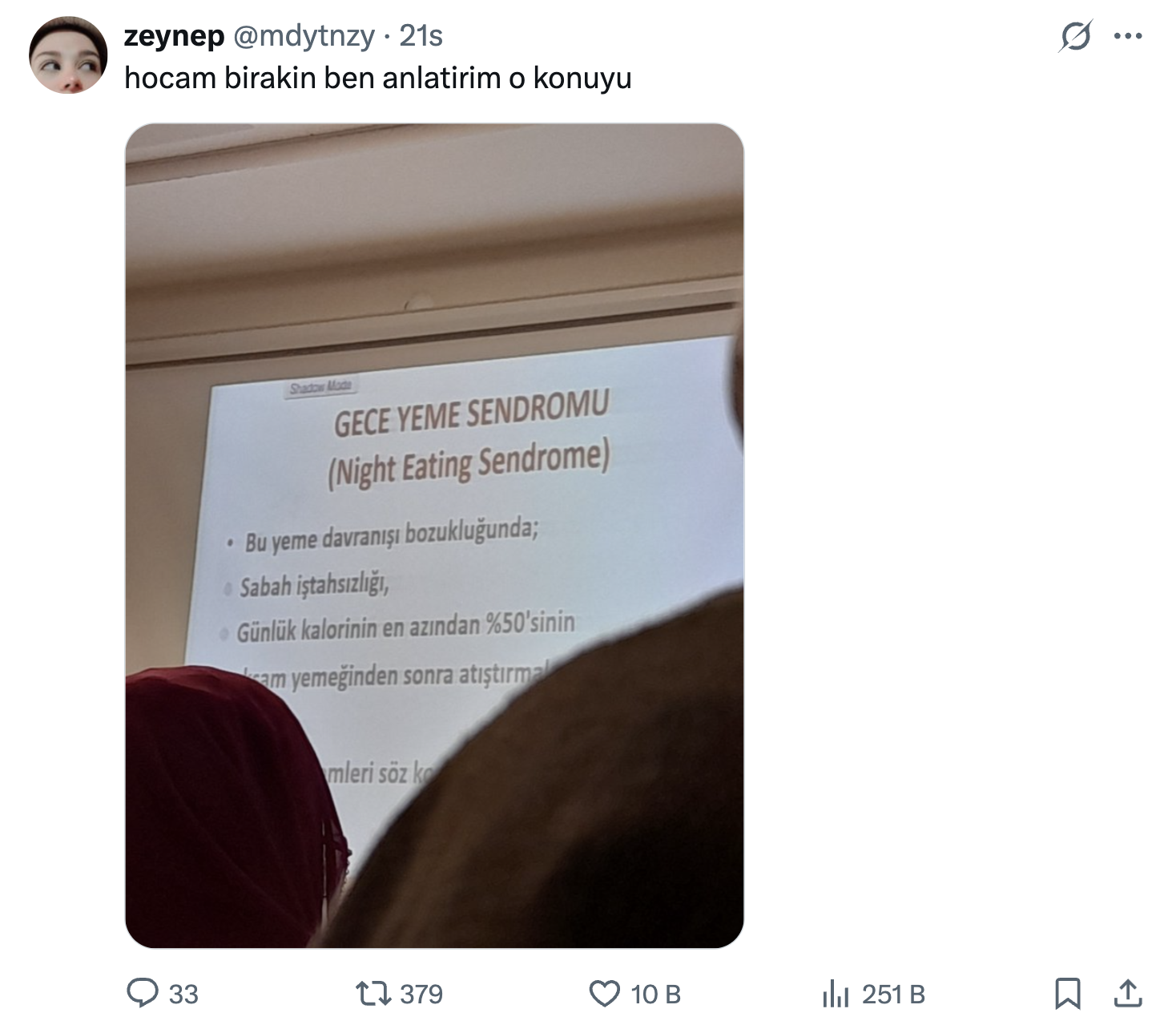
Task: Click the Grok explain-post icon
Action: [x=1075, y=36]
